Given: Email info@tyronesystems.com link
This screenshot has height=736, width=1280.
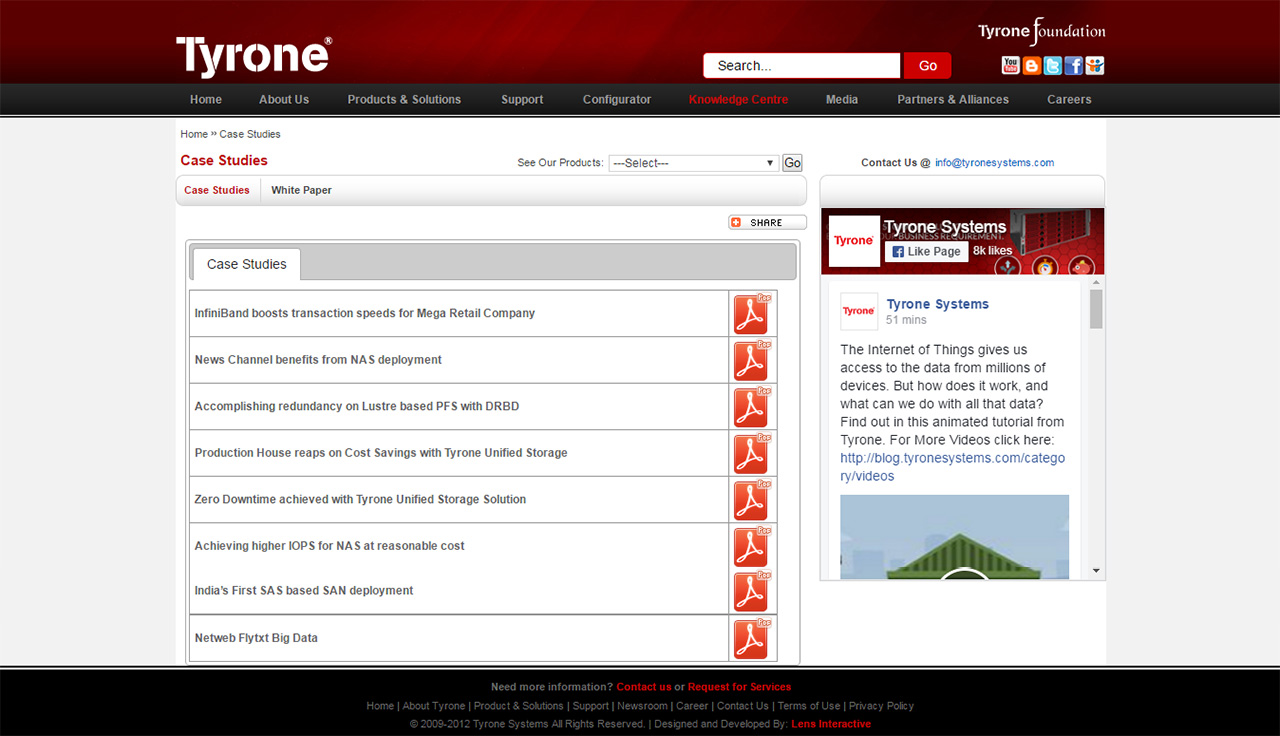Looking at the screenshot, I should pyautogui.click(x=994, y=163).
